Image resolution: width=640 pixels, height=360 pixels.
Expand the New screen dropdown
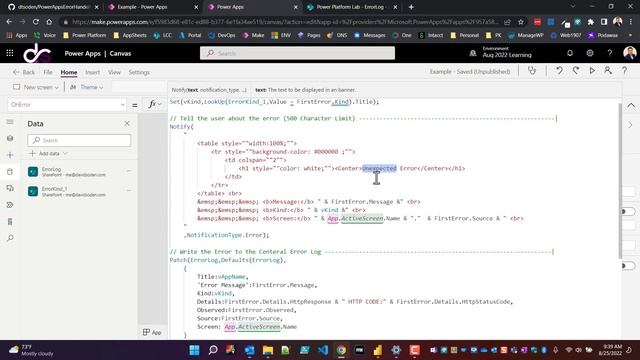57,87
